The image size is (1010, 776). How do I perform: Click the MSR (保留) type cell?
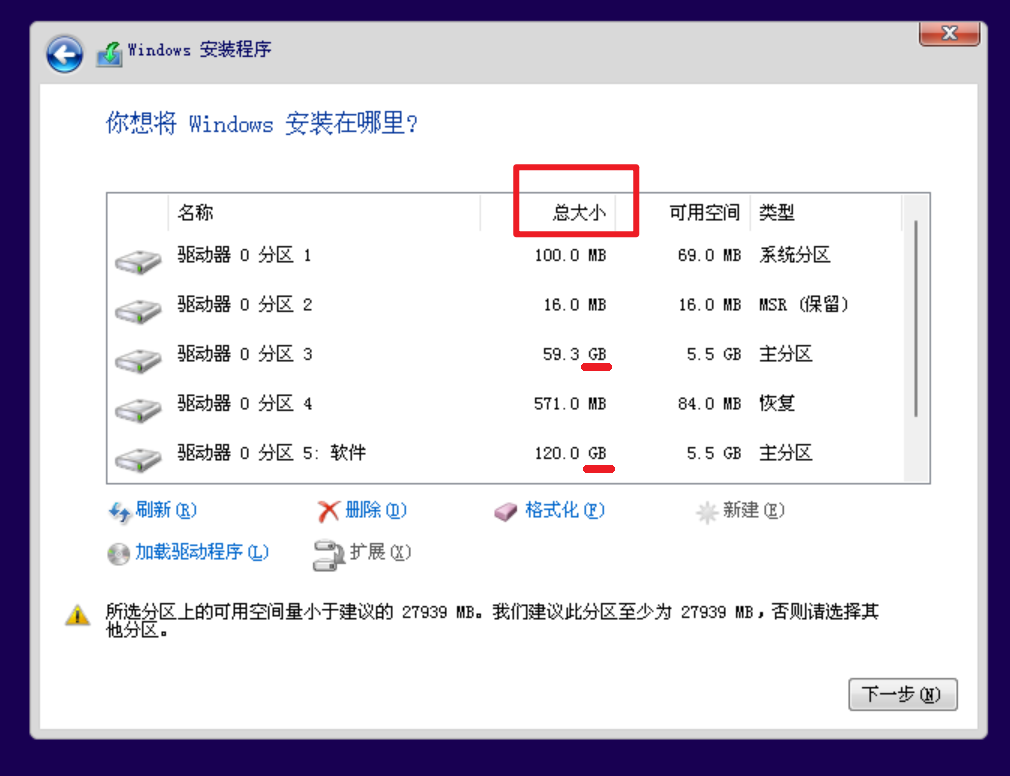[804, 304]
